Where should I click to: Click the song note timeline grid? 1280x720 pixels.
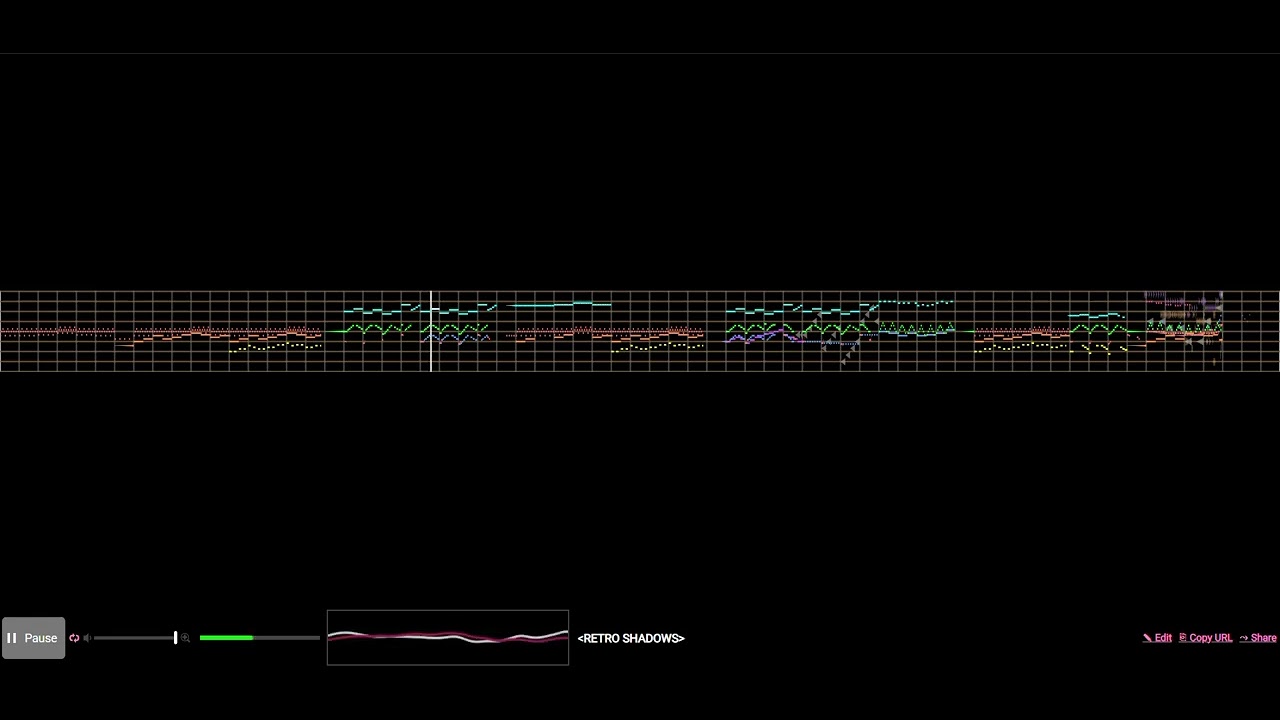point(640,331)
